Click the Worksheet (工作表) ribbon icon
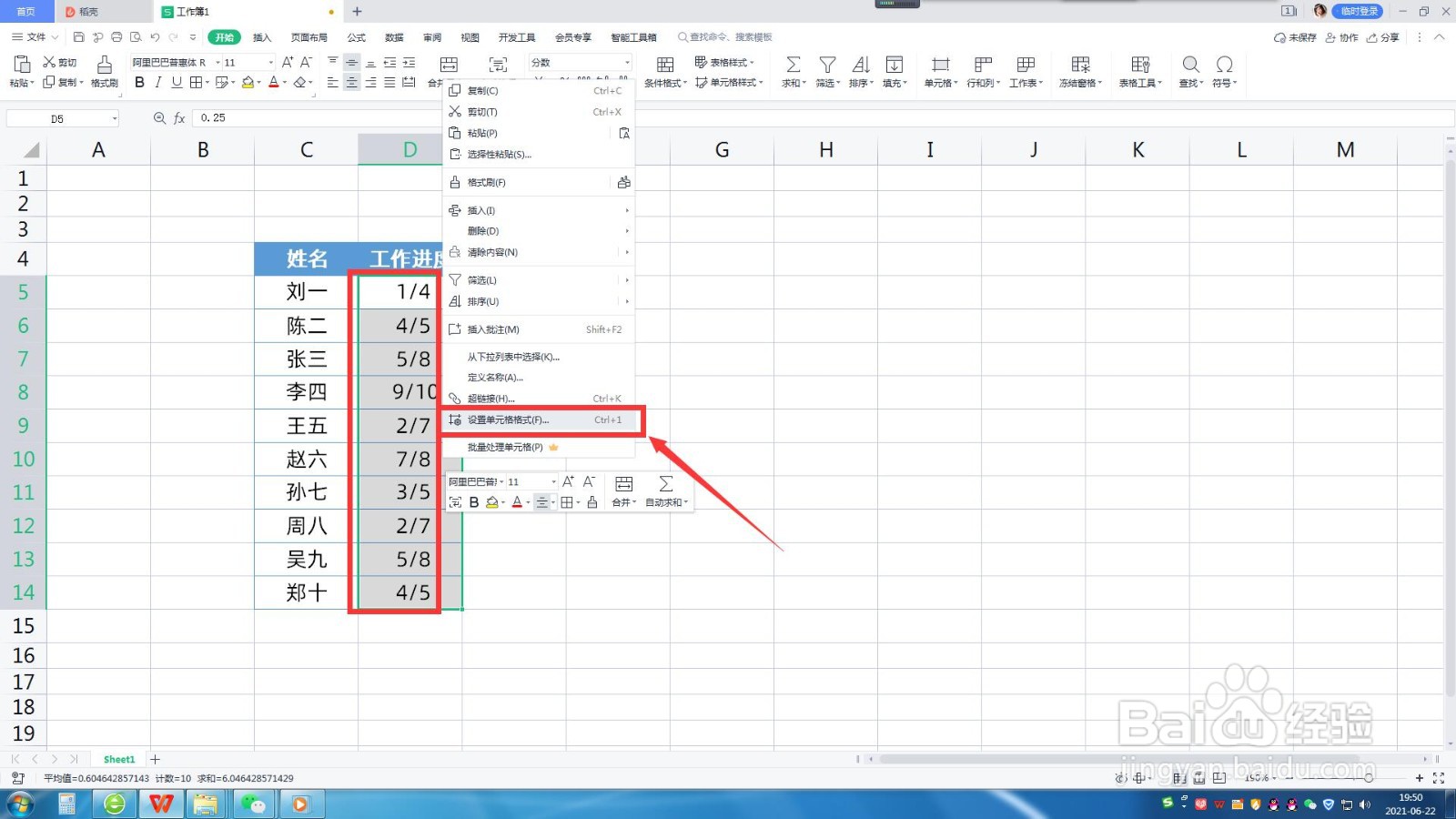Image resolution: width=1456 pixels, height=819 pixels. 1026,65
